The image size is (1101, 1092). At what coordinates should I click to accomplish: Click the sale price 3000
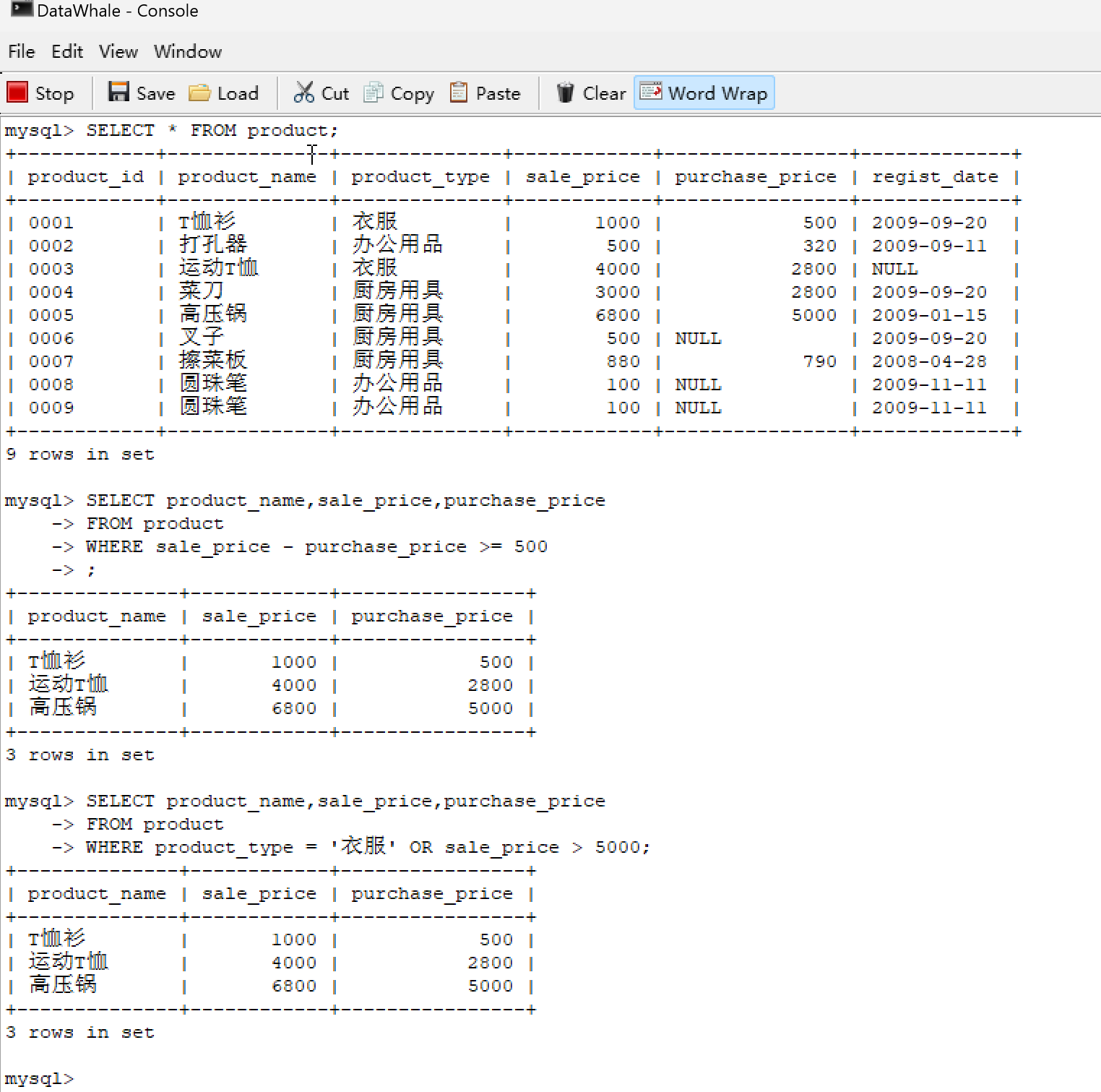[618, 292]
